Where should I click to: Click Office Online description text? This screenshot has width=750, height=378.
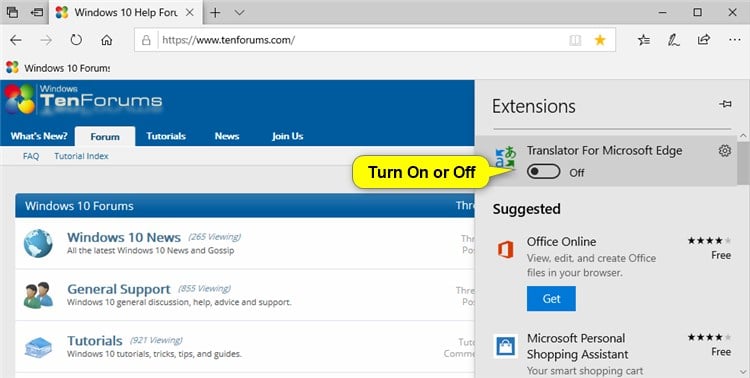(x=591, y=266)
